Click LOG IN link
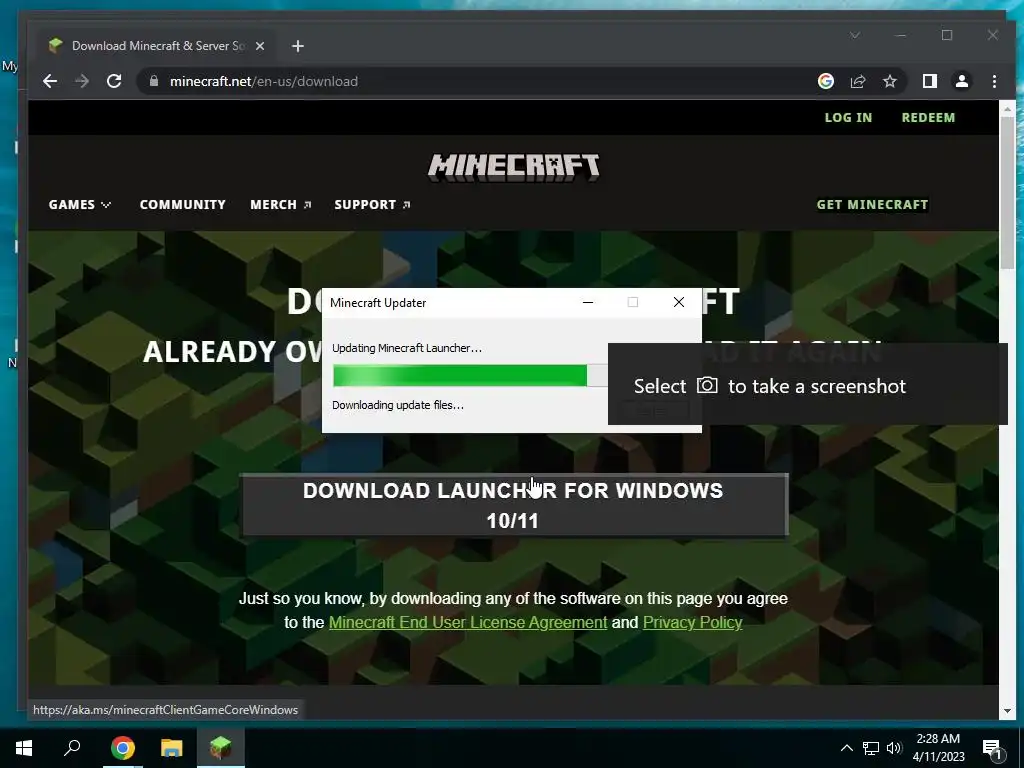Viewport: 1024px width, 768px height. coord(848,118)
